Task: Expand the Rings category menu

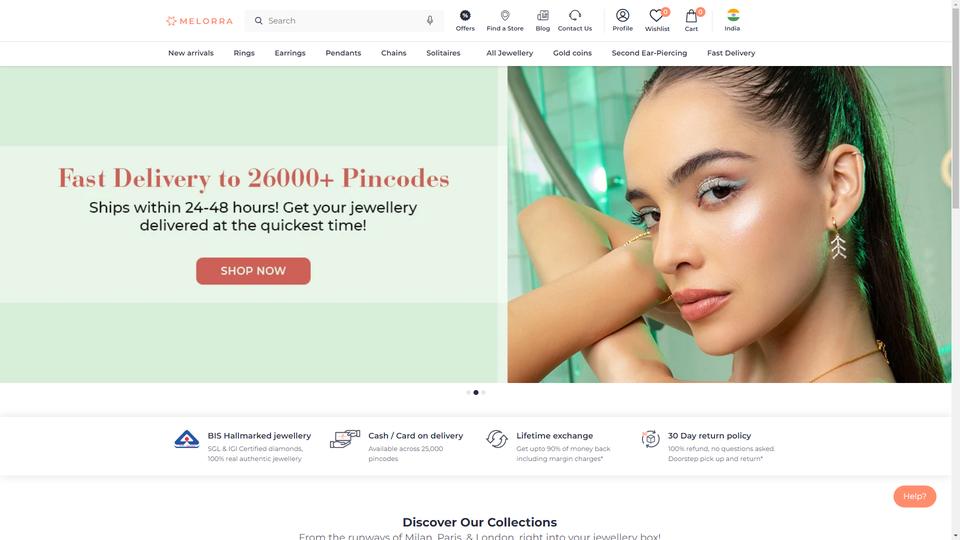Action: click(x=244, y=53)
